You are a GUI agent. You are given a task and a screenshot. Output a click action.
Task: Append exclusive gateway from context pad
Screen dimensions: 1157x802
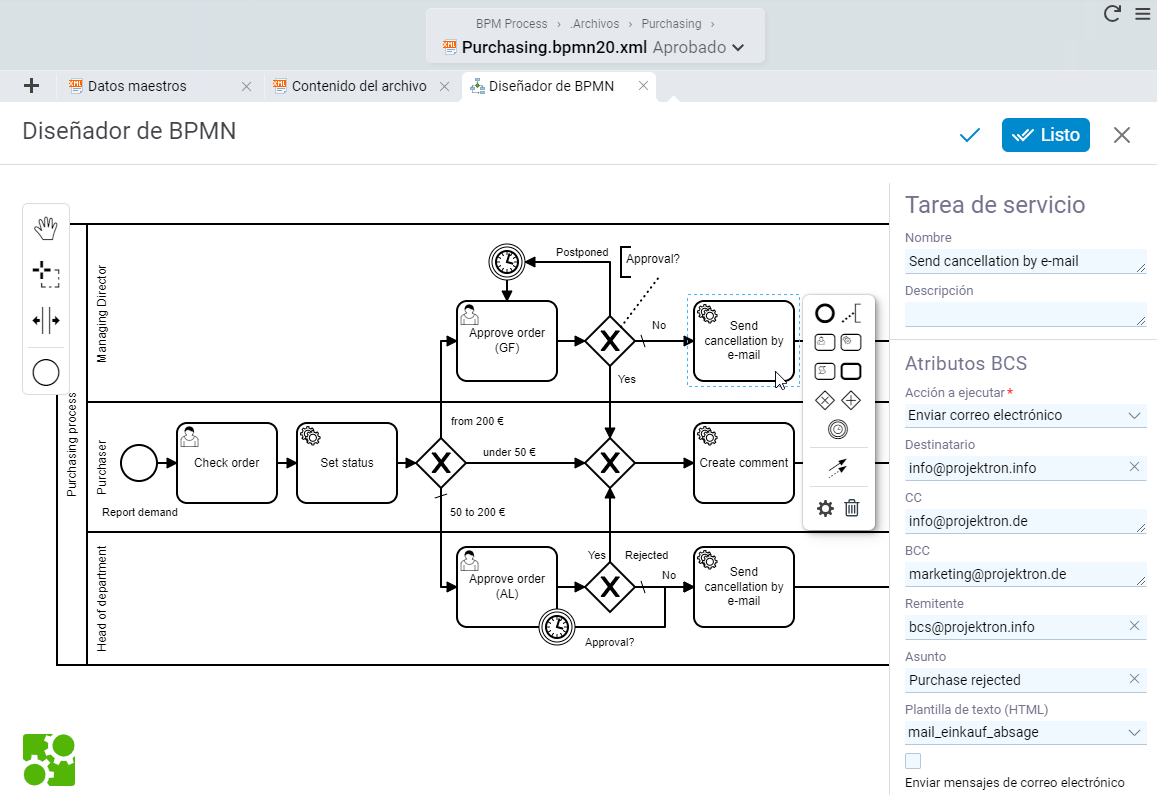coord(824,401)
